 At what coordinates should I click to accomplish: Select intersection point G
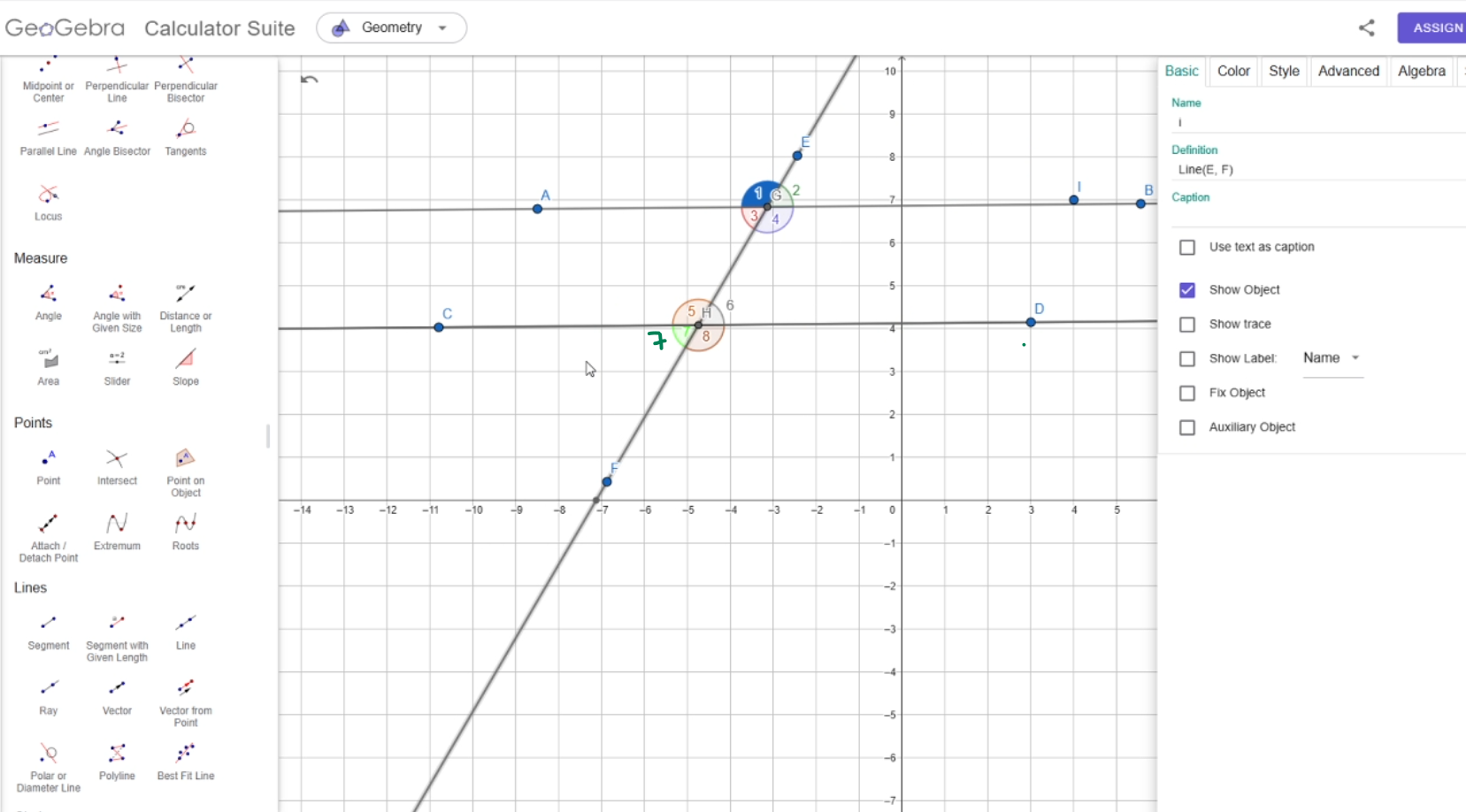[767, 207]
